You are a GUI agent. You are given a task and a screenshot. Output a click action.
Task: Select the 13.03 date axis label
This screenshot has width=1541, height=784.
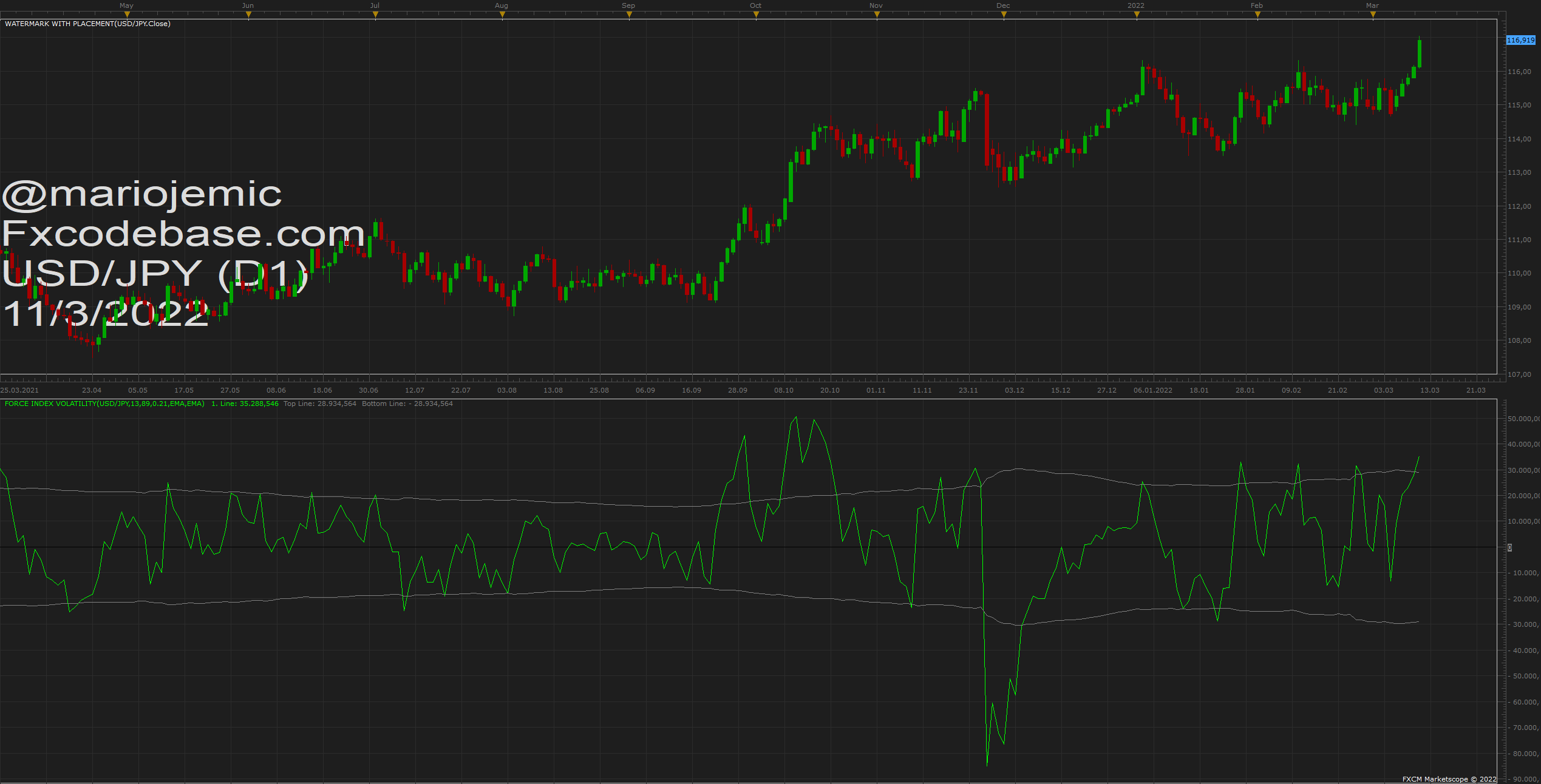pyautogui.click(x=1430, y=390)
